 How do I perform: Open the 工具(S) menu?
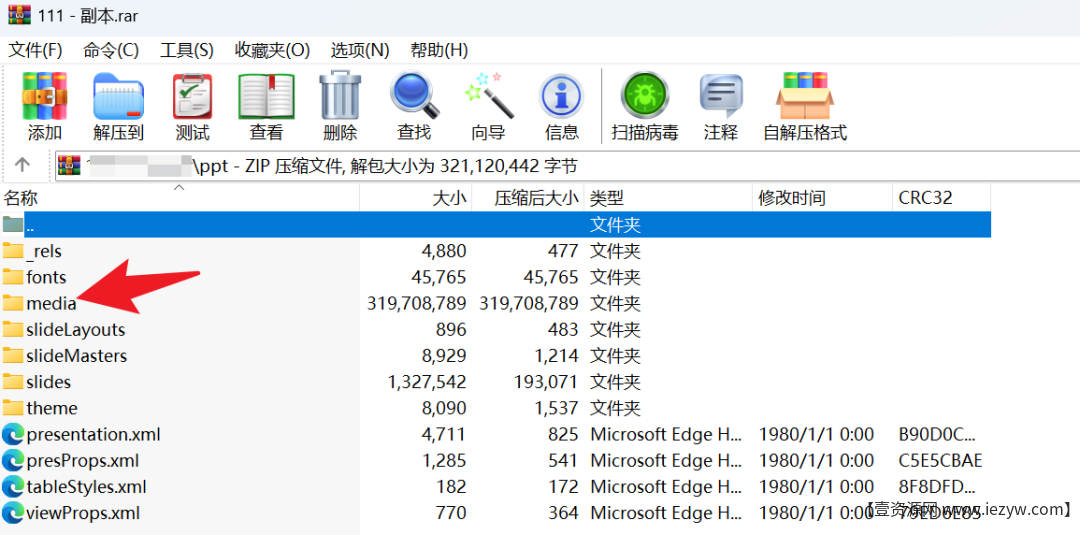187,50
